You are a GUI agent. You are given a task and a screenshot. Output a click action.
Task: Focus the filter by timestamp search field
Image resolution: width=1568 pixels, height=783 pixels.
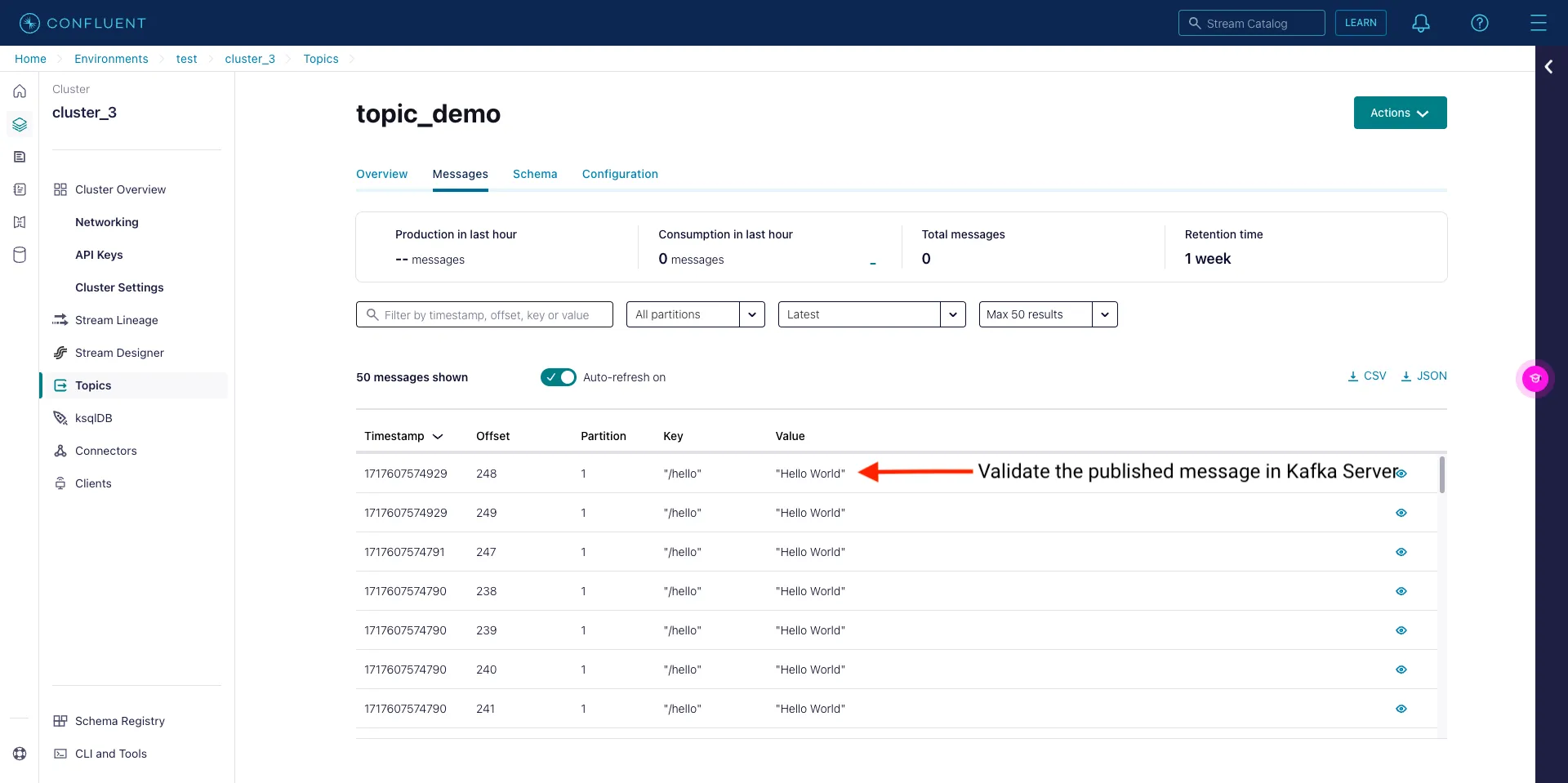(484, 314)
